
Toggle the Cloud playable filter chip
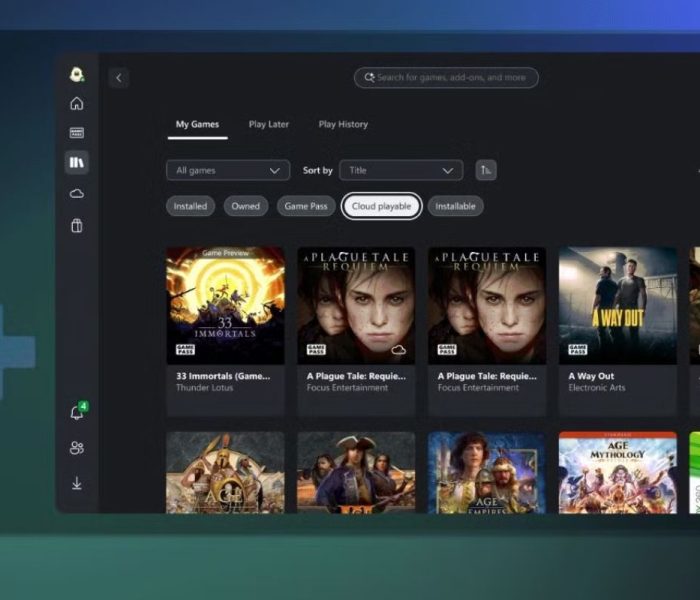(381, 206)
